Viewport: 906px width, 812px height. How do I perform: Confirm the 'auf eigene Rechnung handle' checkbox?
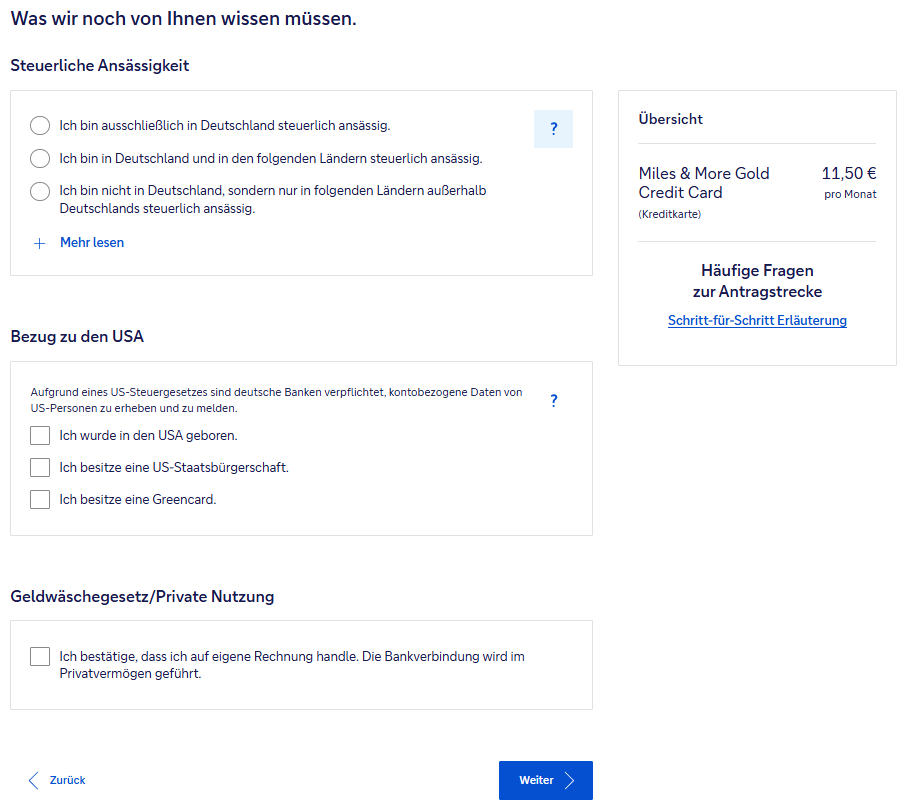point(40,656)
